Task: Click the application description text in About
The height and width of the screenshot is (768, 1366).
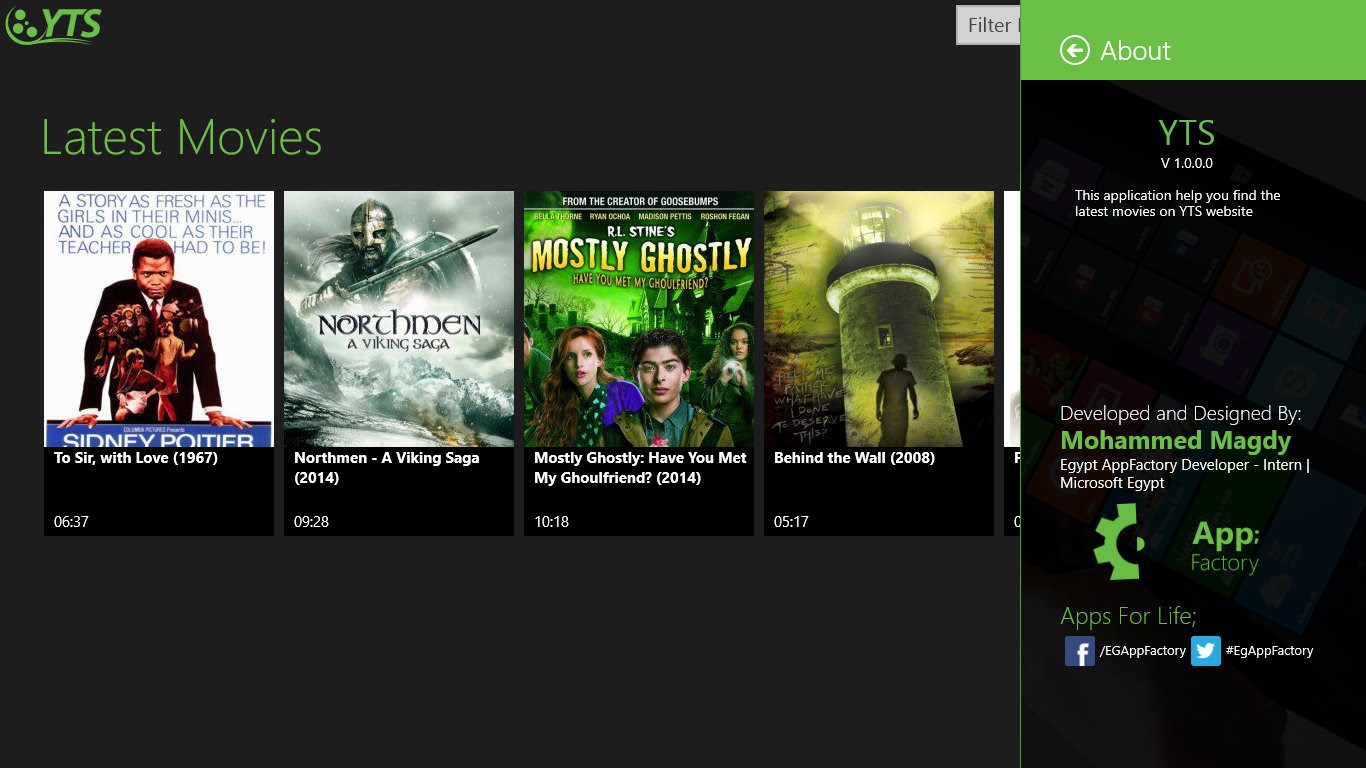Action: 1177,203
